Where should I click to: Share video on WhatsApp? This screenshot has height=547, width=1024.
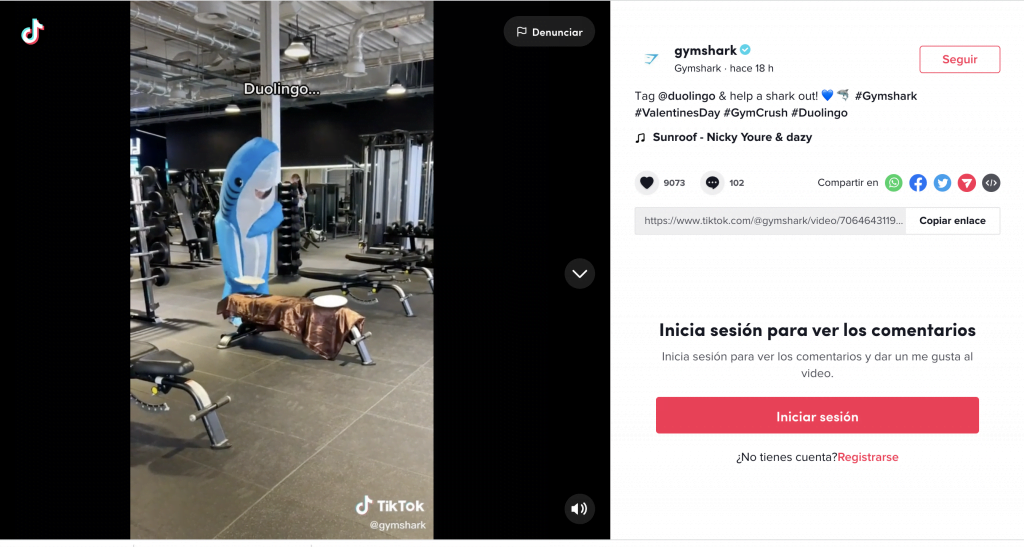893,183
